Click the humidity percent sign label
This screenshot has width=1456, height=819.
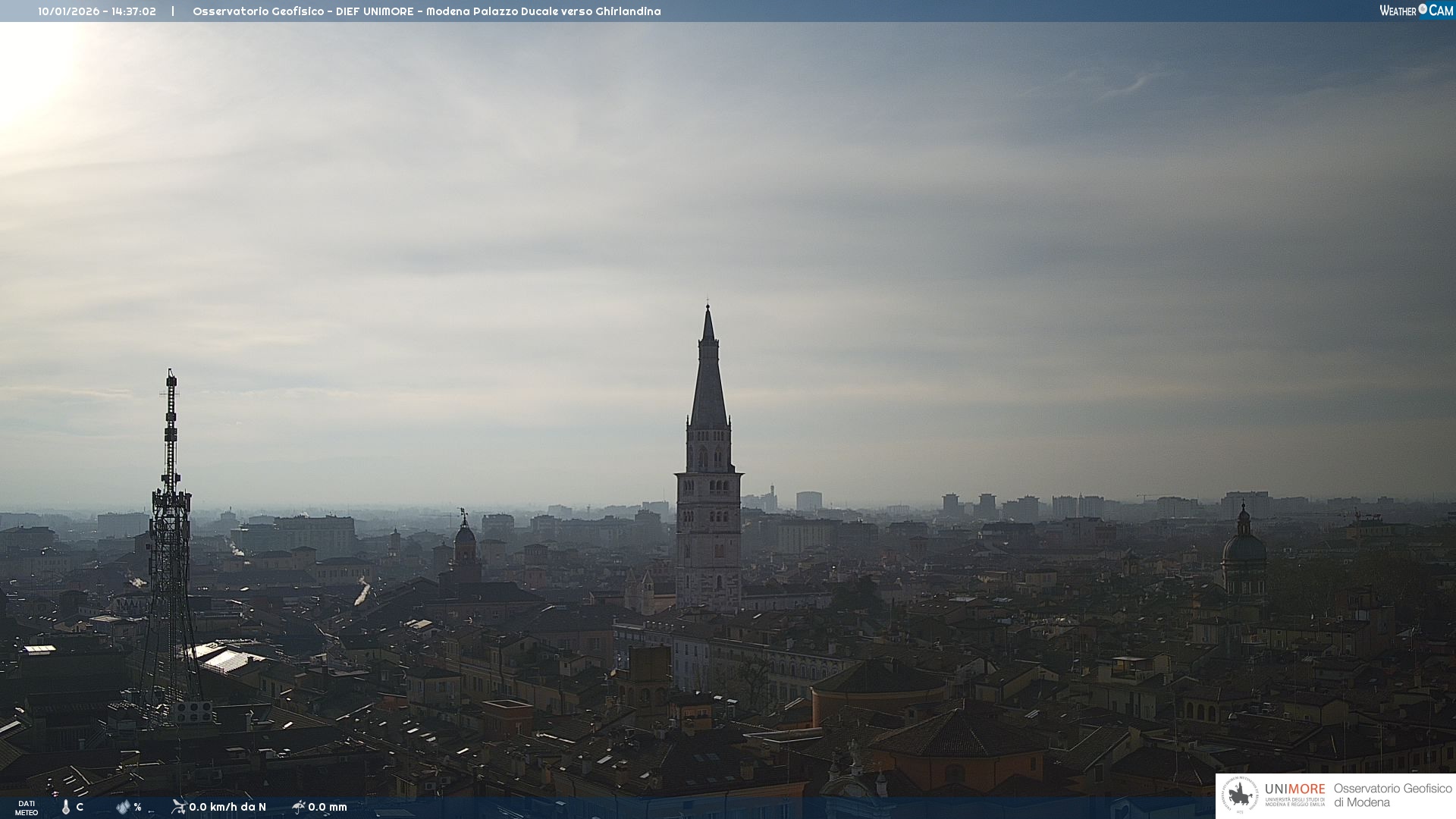pyautogui.click(x=137, y=807)
